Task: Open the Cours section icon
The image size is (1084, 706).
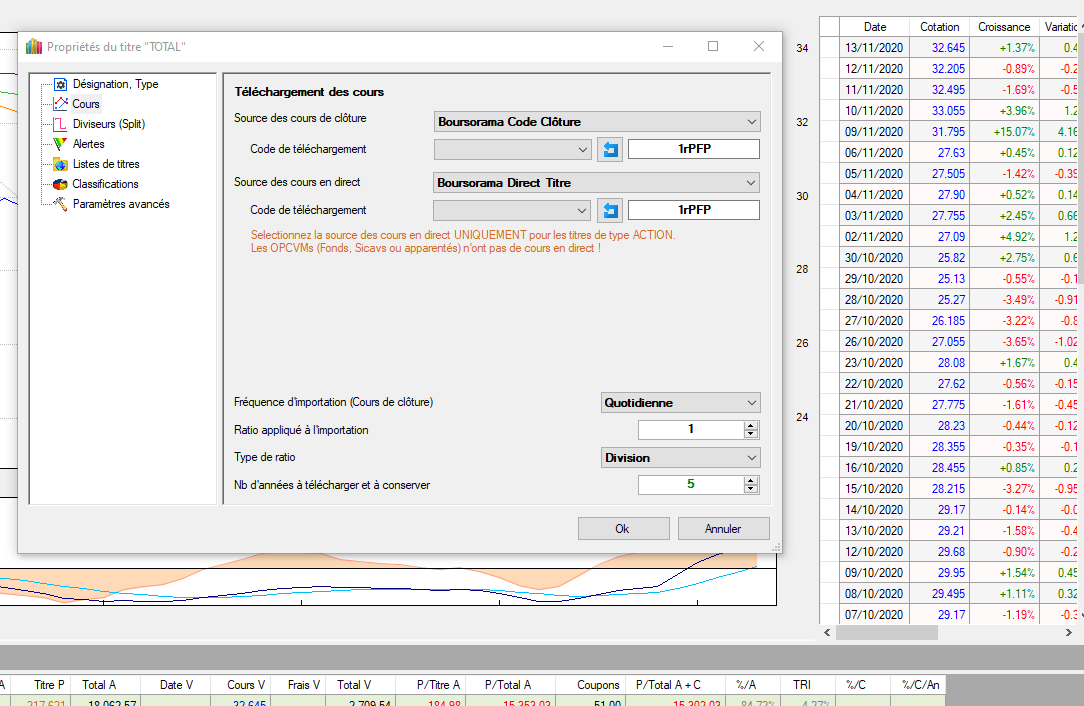Action: point(60,104)
